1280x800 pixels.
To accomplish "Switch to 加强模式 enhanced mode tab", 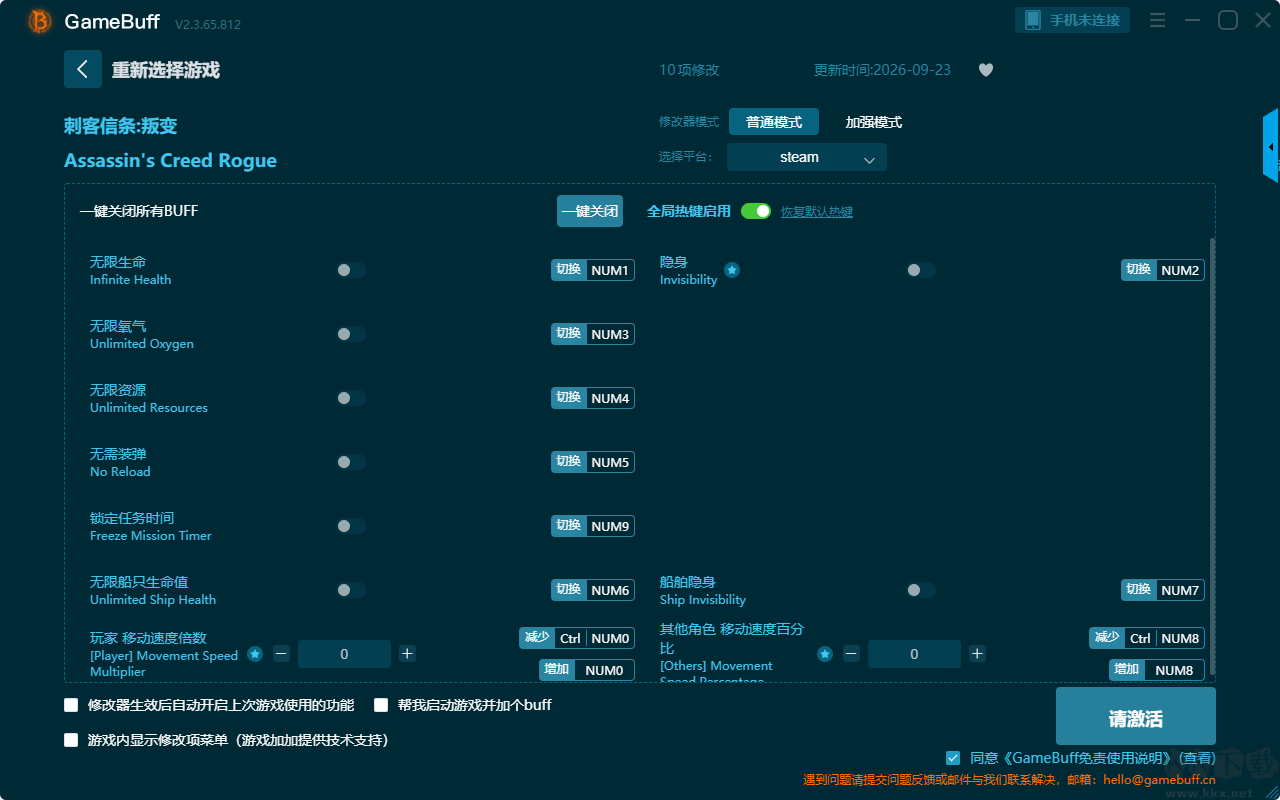I will 874,122.
